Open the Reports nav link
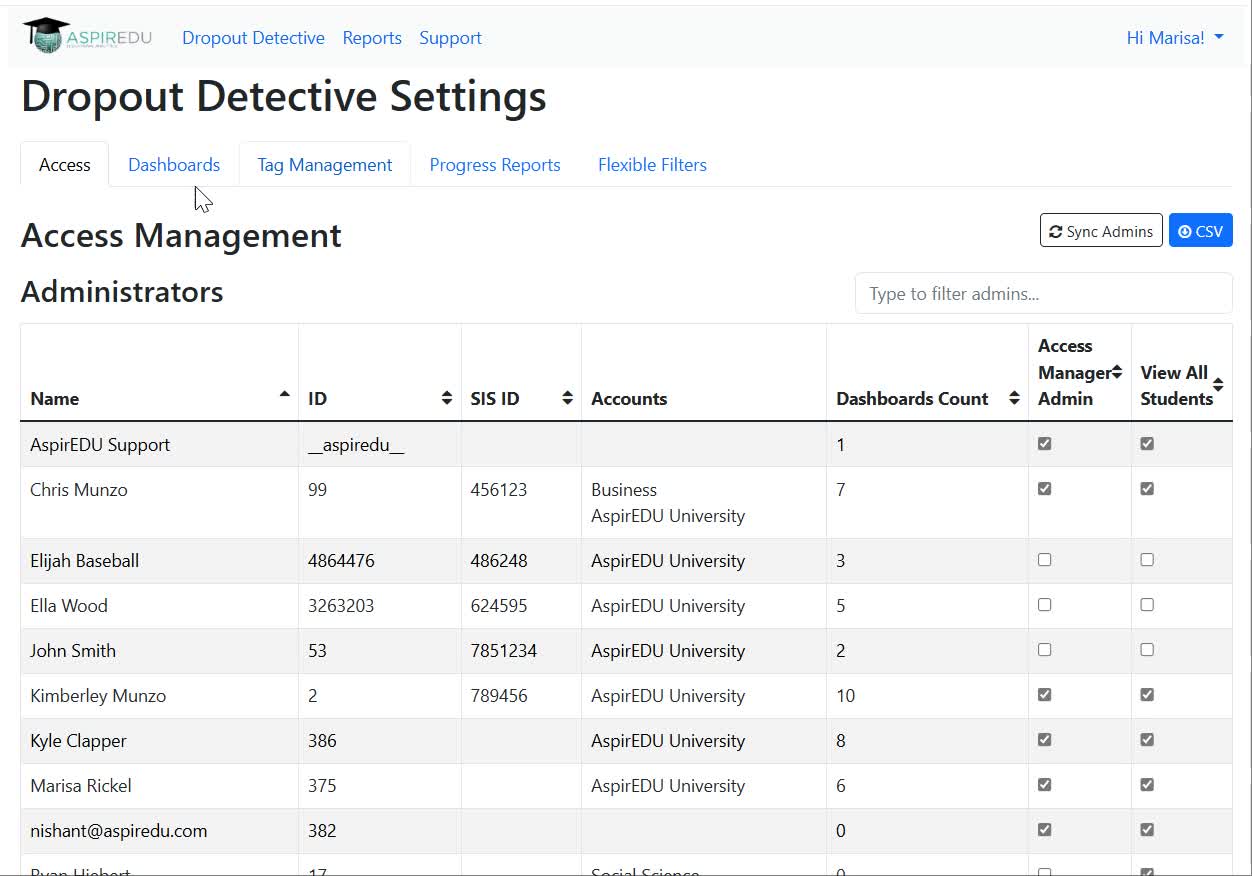 coord(372,38)
